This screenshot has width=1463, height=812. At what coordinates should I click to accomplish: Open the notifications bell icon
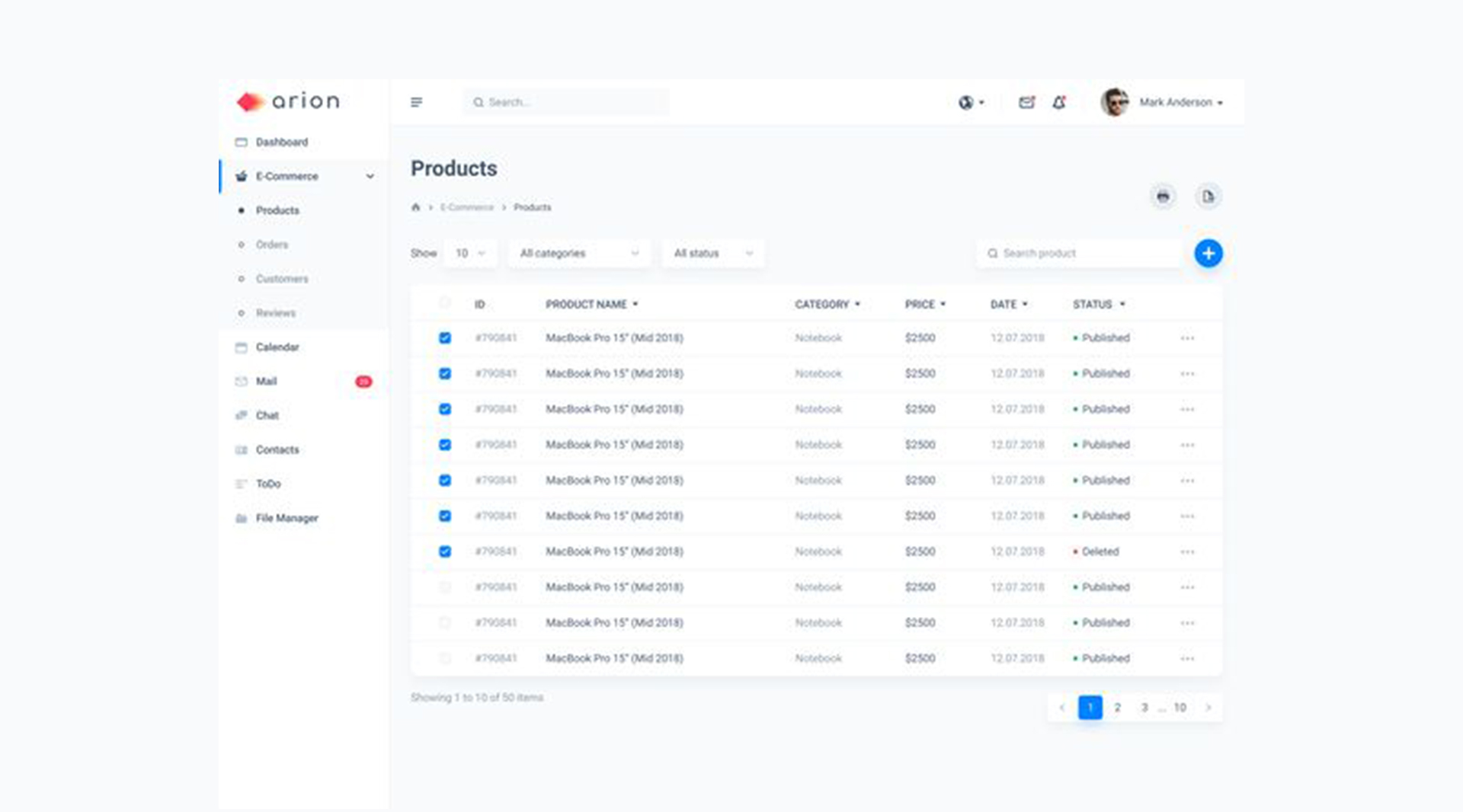pyautogui.click(x=1058, y=102)
